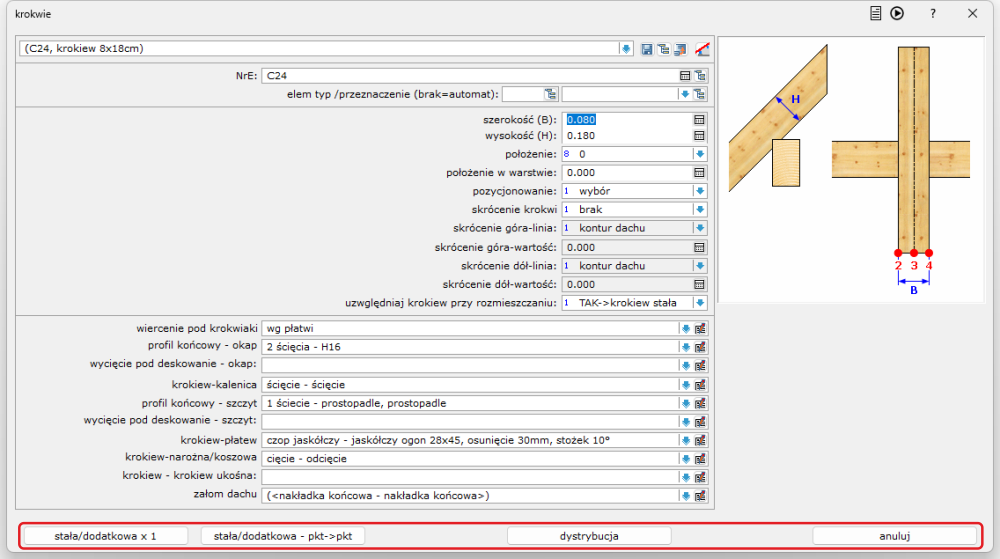Click the edit icon for profil końcowy - okap
This screenshot has width=1000, height=559.
click(700, 346)
